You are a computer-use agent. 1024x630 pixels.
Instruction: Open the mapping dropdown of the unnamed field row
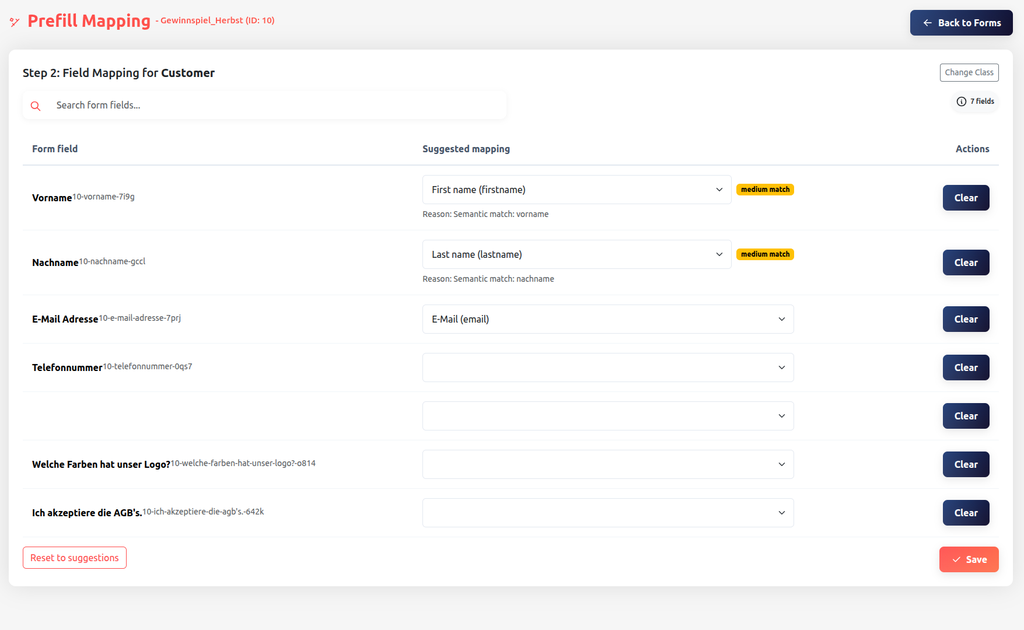(608, 416)
